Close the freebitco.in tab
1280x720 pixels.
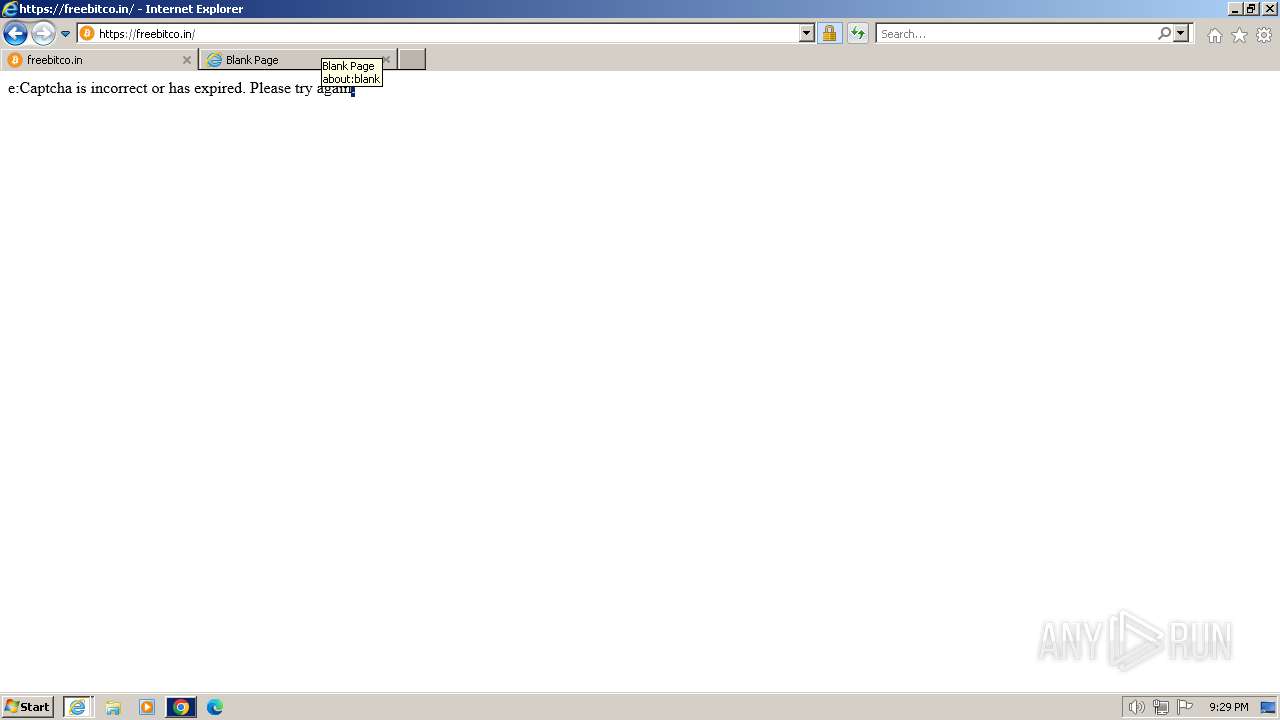point(186,60)
